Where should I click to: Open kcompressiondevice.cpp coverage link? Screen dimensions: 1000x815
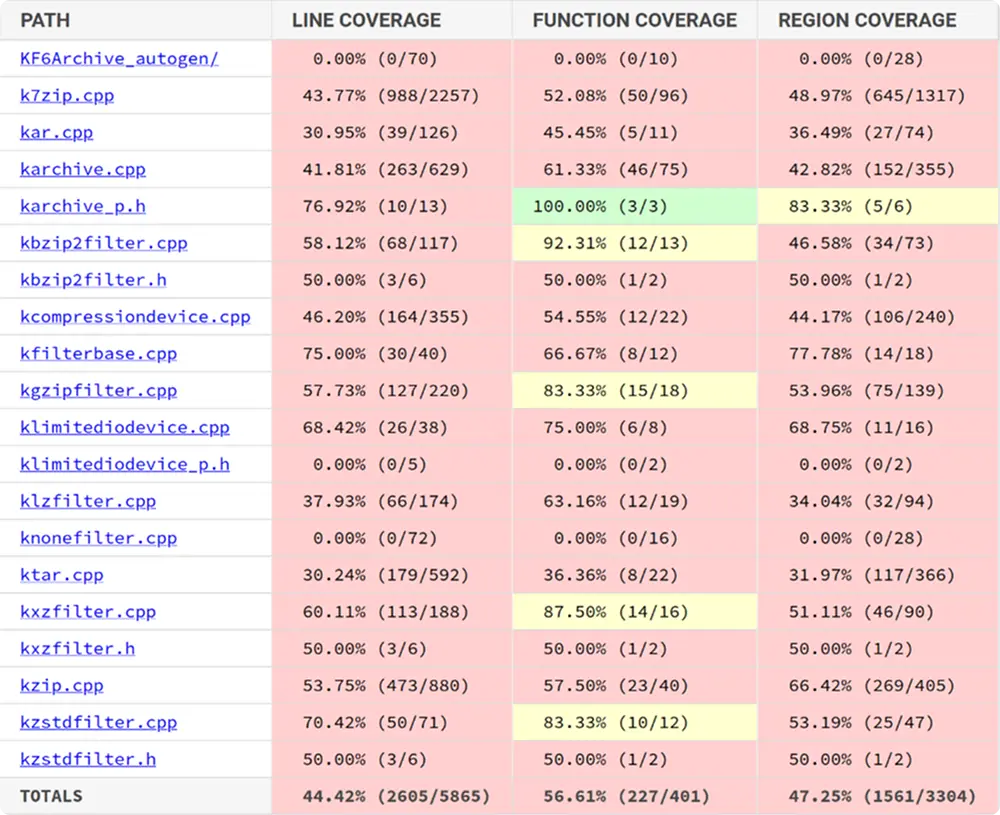click(x=135, y=317)
